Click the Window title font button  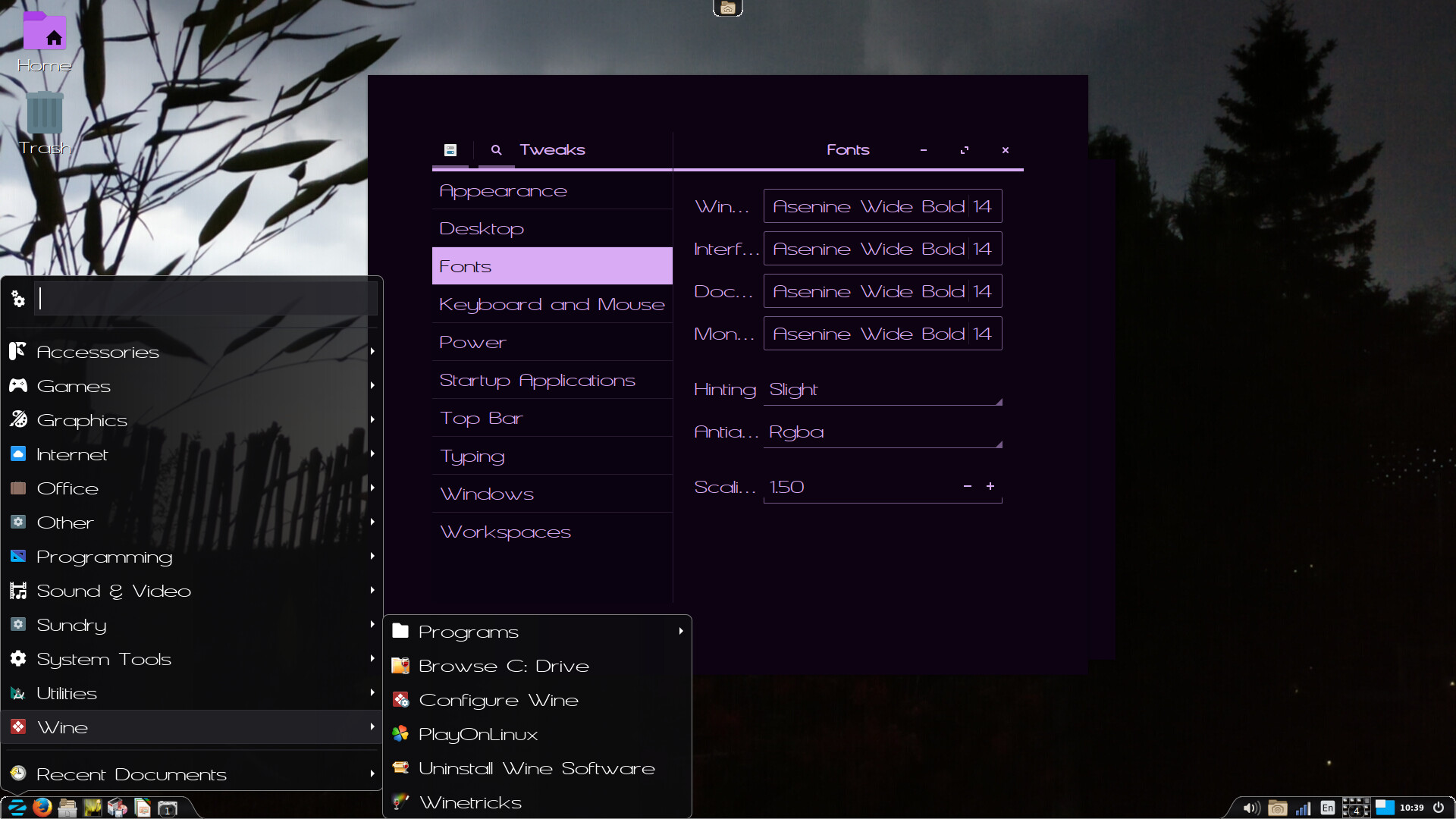(882, 206)
